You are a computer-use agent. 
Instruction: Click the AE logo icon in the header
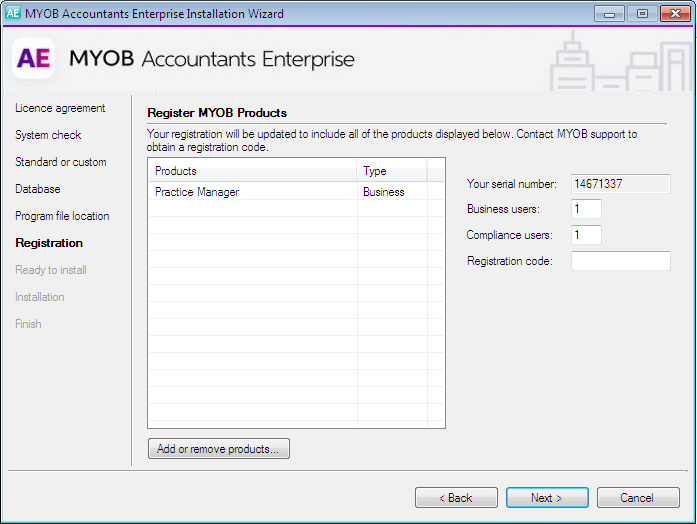(34, 59)
